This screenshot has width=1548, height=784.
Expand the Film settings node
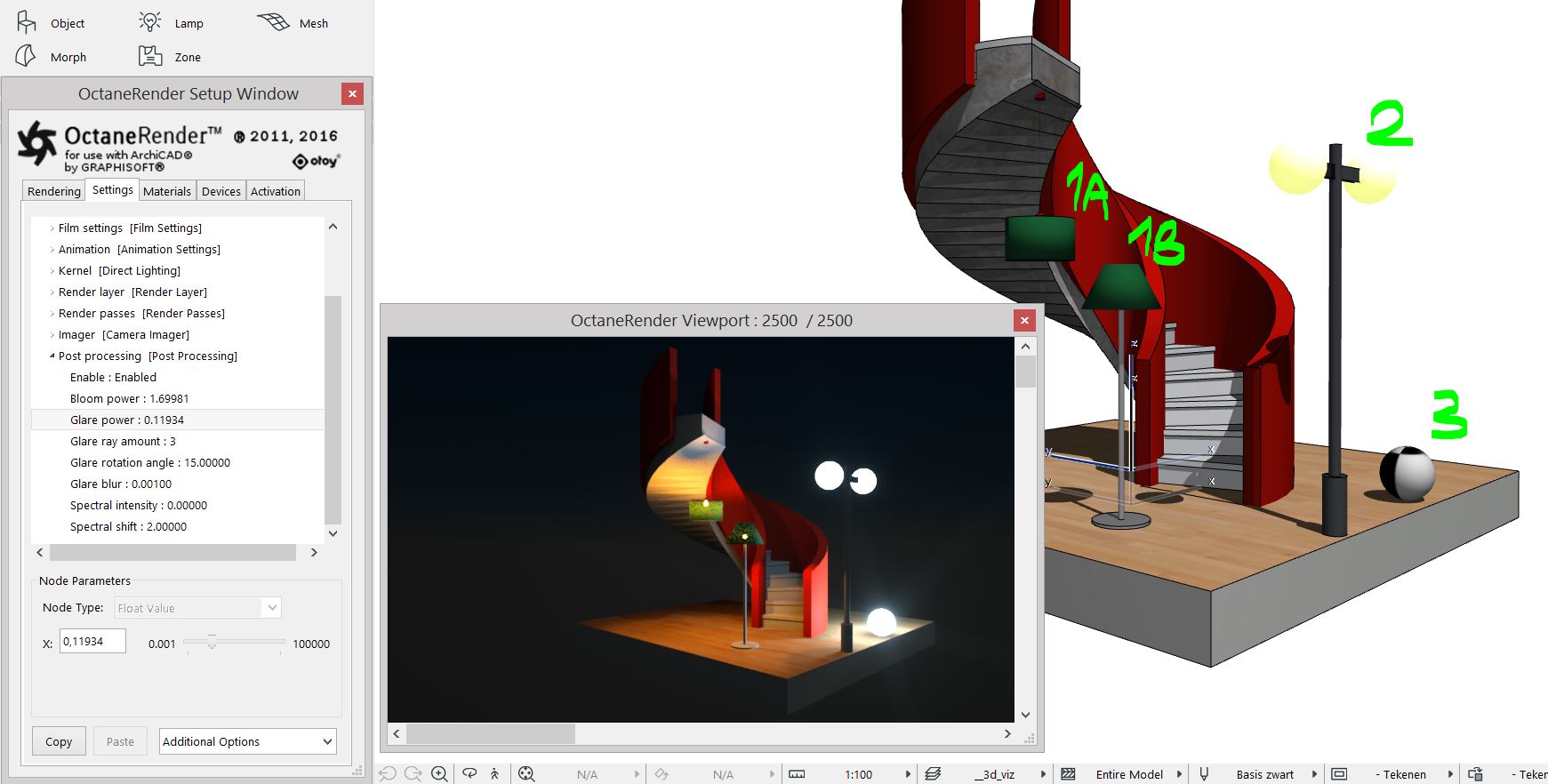52,228
